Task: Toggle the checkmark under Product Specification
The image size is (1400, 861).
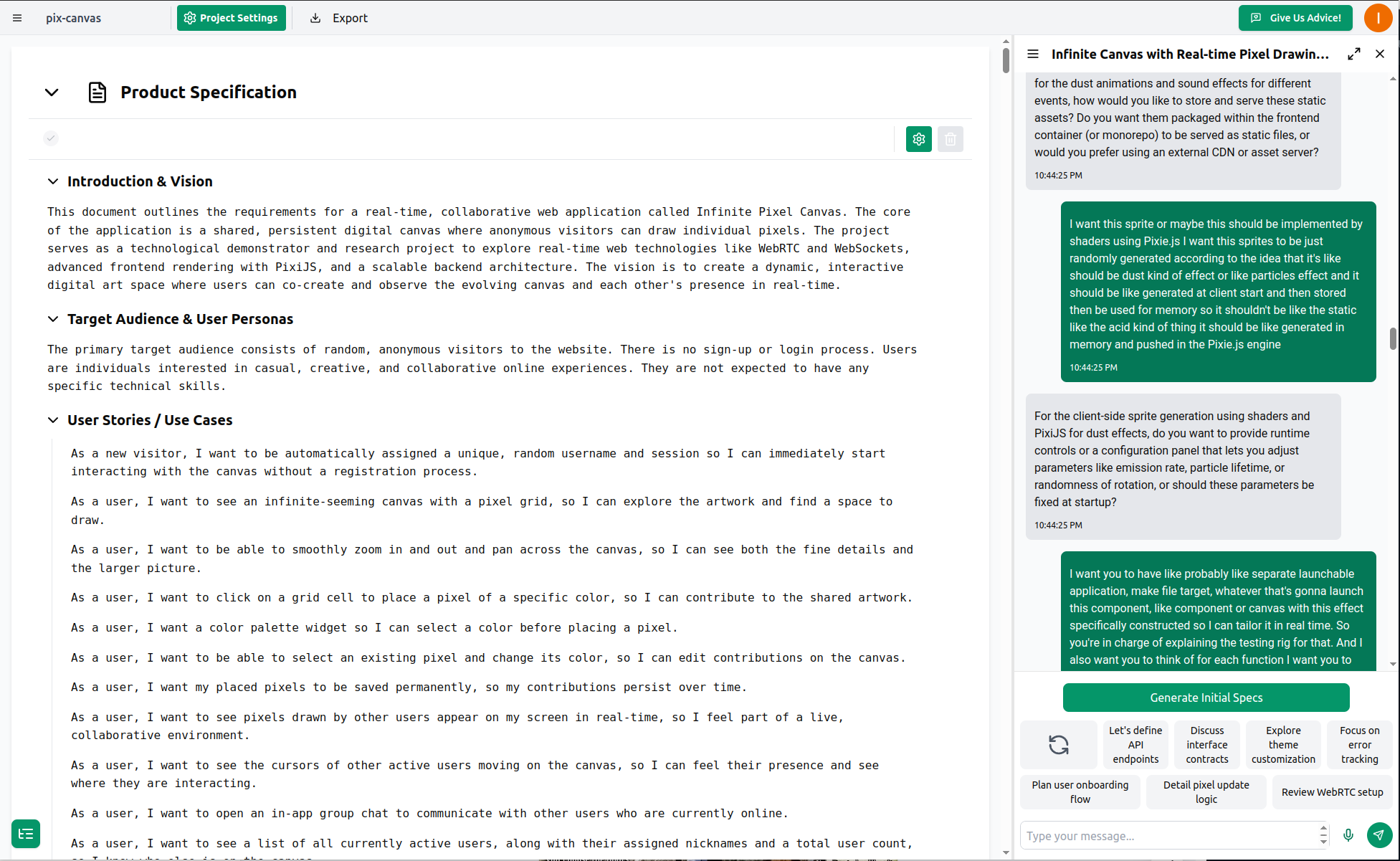Action: 50,138
